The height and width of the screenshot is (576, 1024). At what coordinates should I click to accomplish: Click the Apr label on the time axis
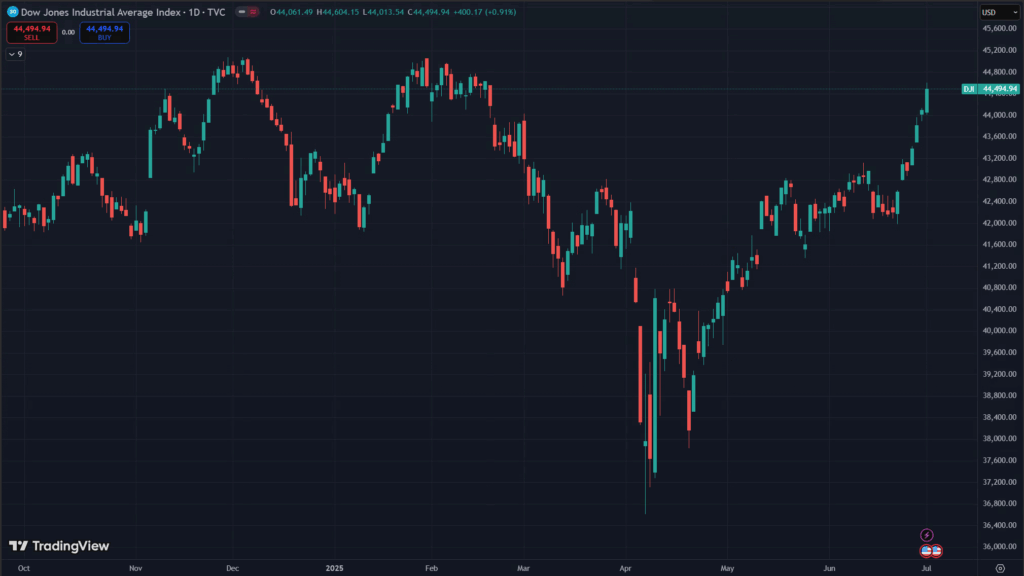[625, 567]
